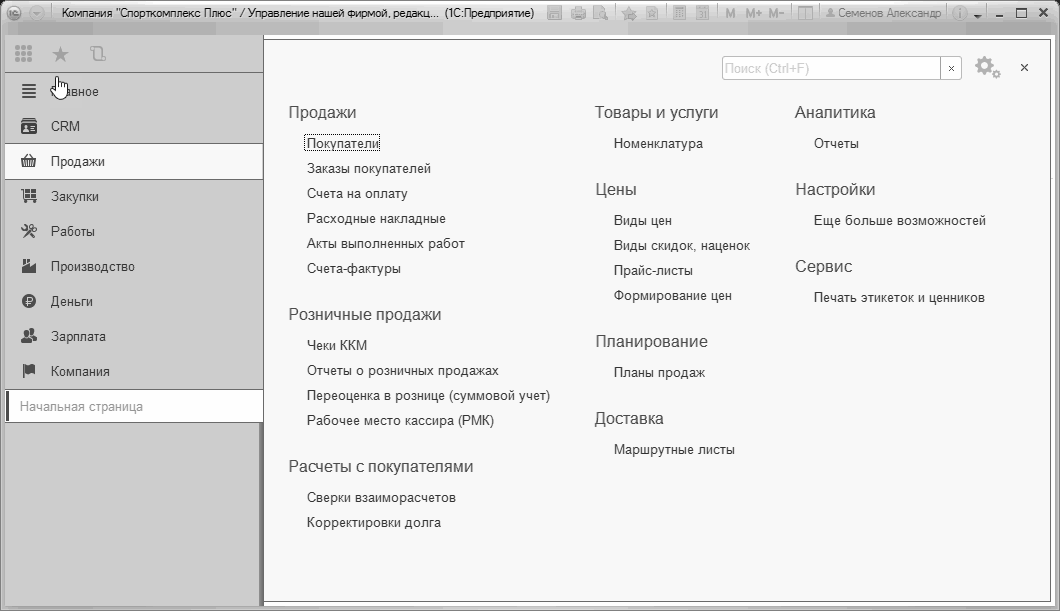This screenshot has height=611, width=1060.
Task: Open Акты выполненных работ
Action: tap(385, 243)
